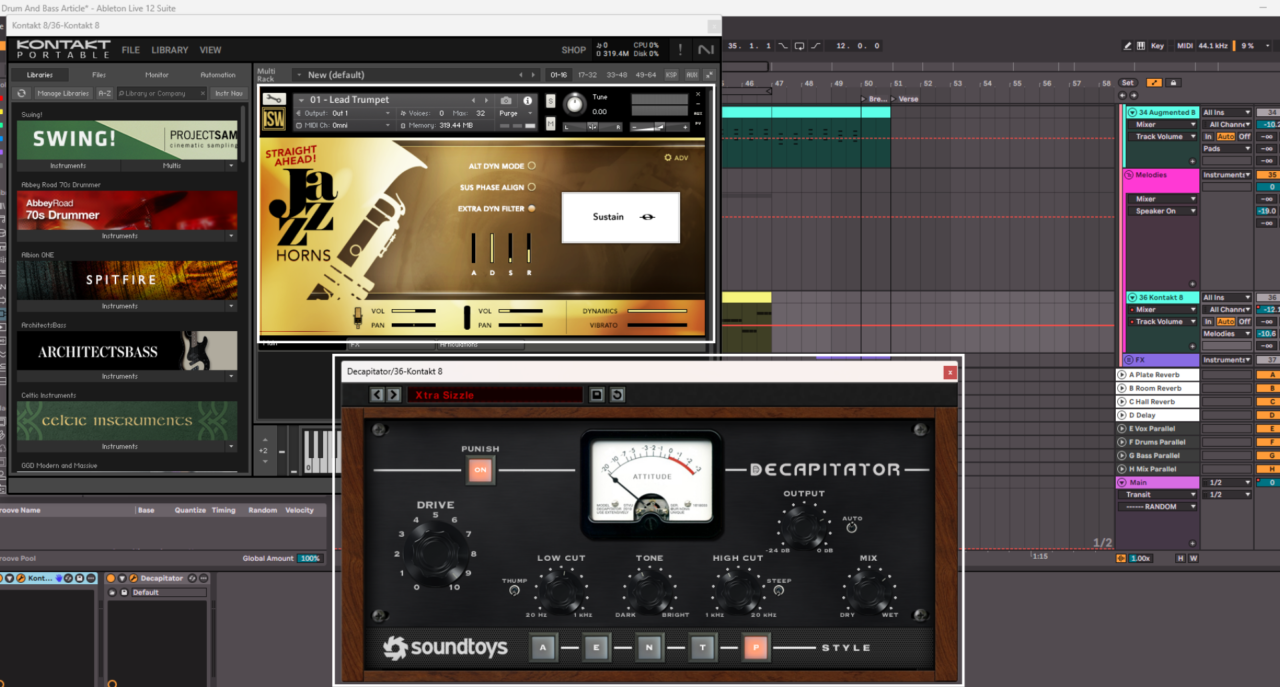Toggle Draw Mode pencil in Ableton
This screenshot has width=1280, height=687.
coord(1127,45)
